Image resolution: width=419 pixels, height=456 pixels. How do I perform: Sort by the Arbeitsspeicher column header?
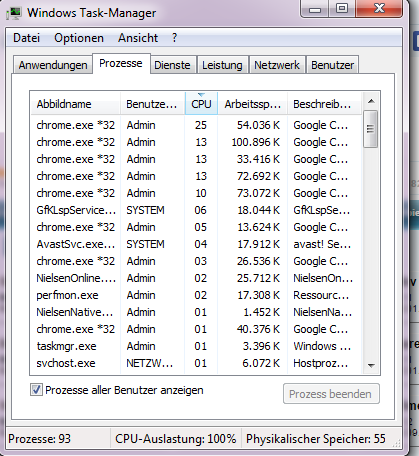[x=252, y=104]
